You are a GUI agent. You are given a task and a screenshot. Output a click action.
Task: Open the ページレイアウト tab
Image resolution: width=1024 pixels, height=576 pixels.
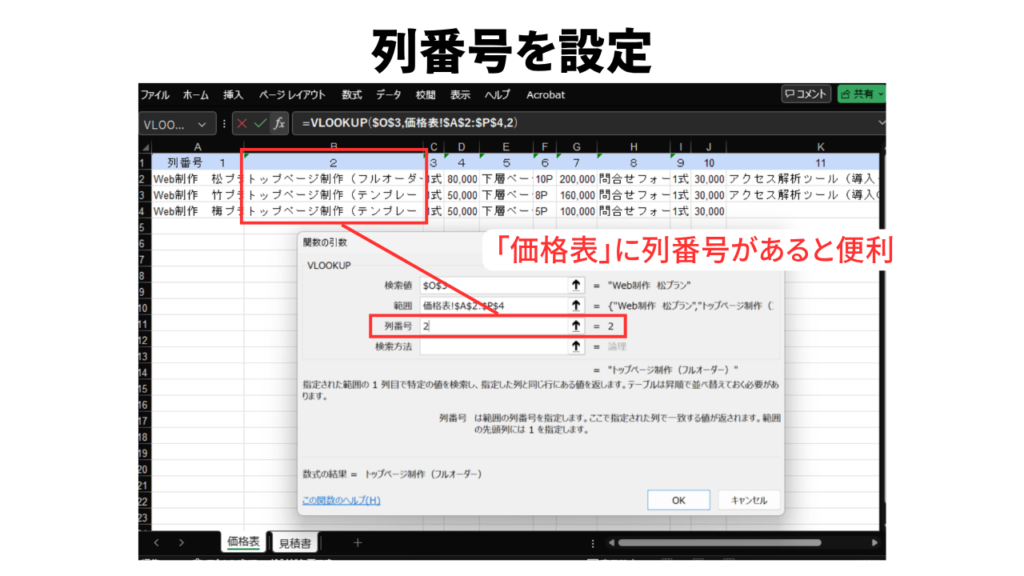(x=292, y=95)
